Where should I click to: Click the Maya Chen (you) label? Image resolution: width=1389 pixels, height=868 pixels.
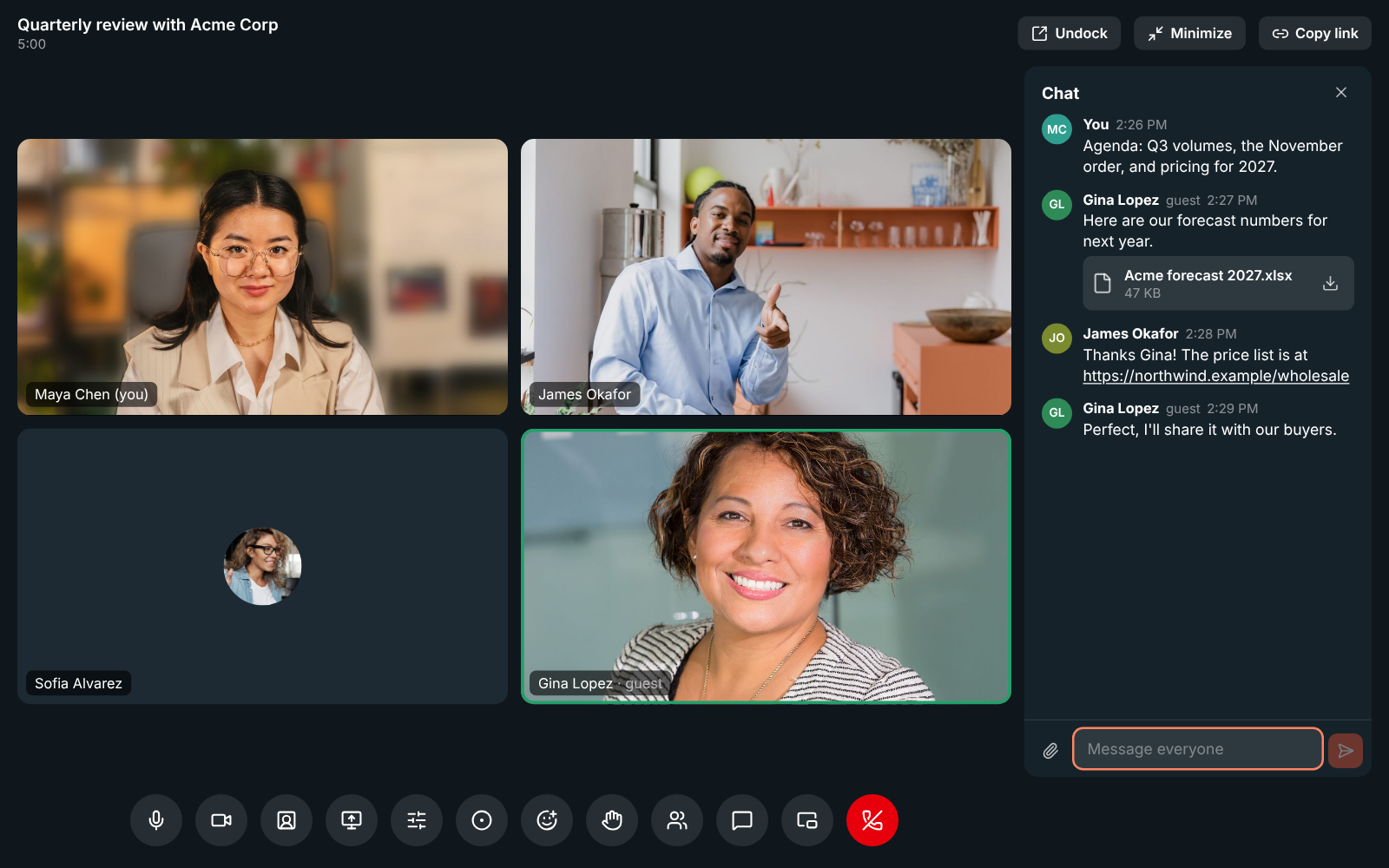point(91,394)
